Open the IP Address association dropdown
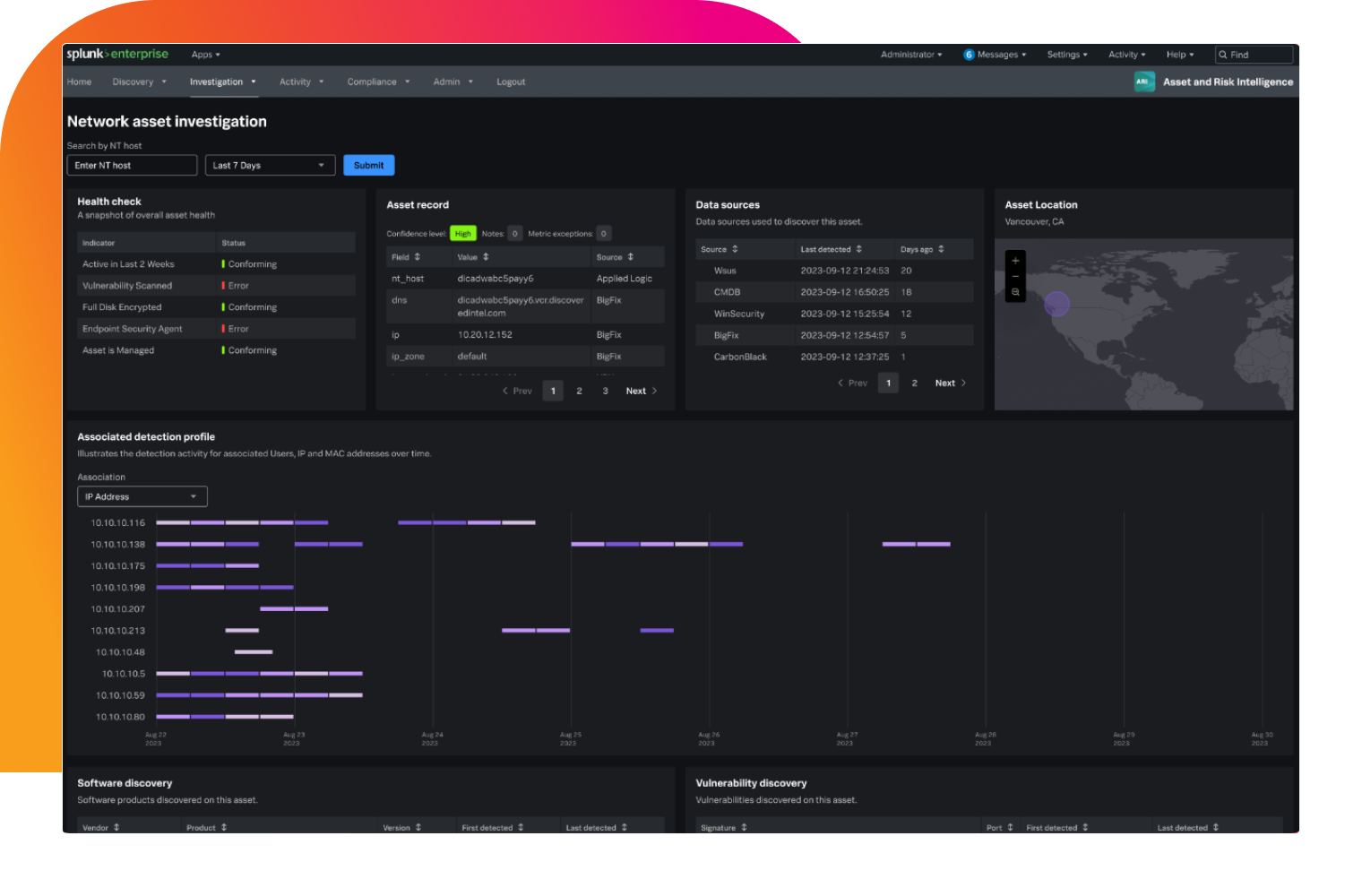 tap(142, 495)
